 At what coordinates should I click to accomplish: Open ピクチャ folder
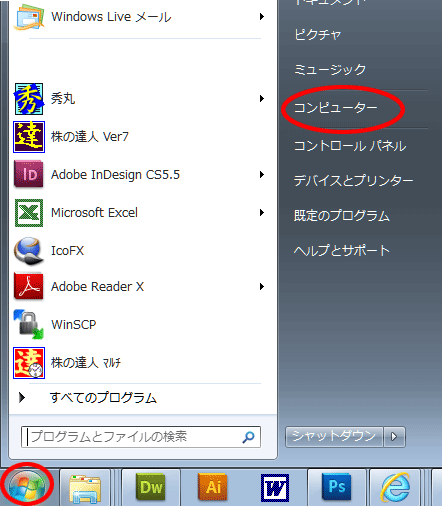[318, 34]
